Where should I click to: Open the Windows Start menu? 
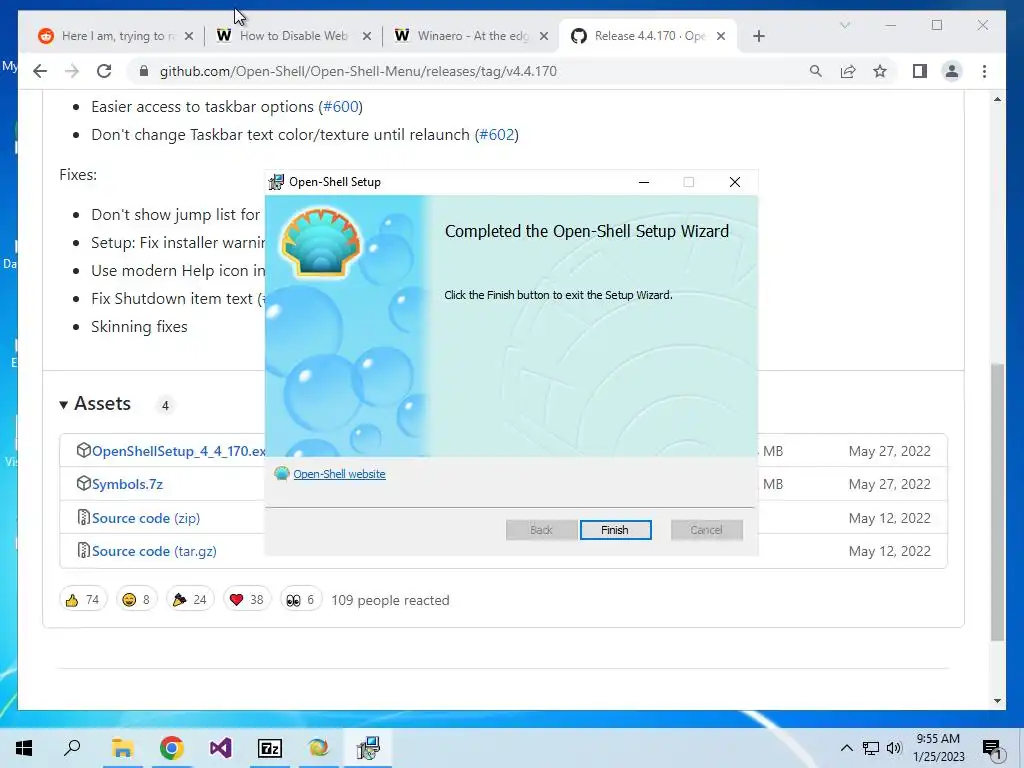pos(24,748)
